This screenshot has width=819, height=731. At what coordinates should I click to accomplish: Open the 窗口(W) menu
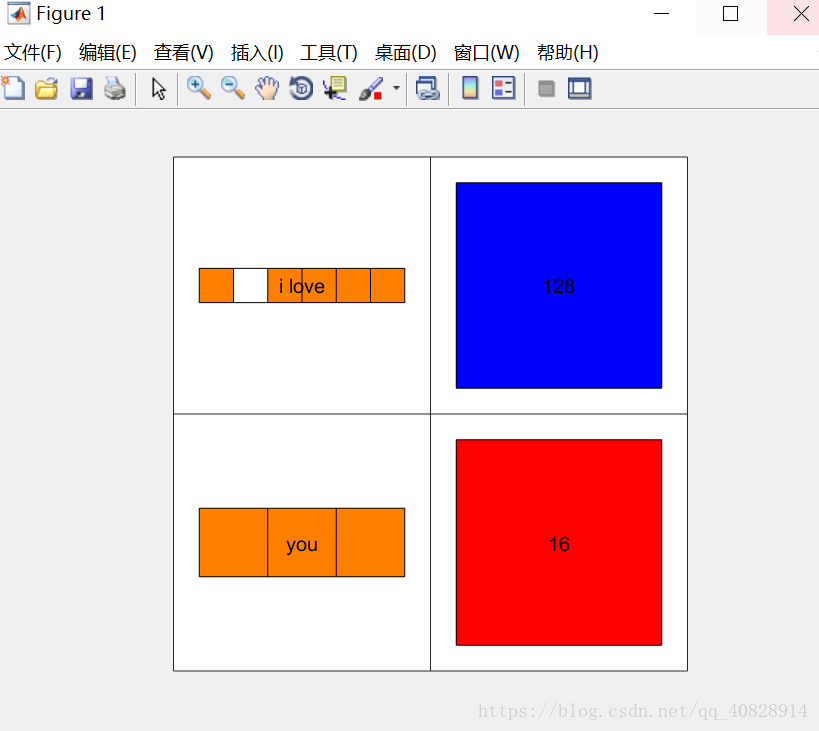tap(486, 53)
